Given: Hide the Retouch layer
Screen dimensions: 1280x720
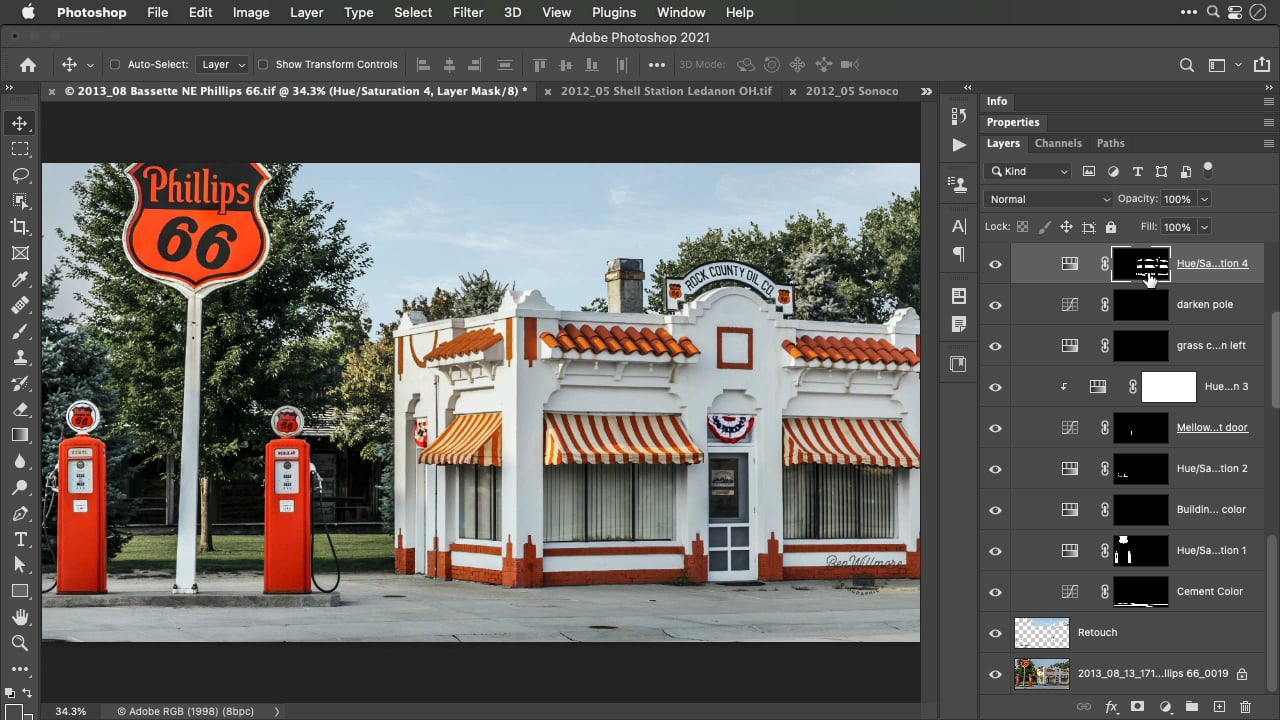Looking at the screenshot, I should click(x=995, y=633).
